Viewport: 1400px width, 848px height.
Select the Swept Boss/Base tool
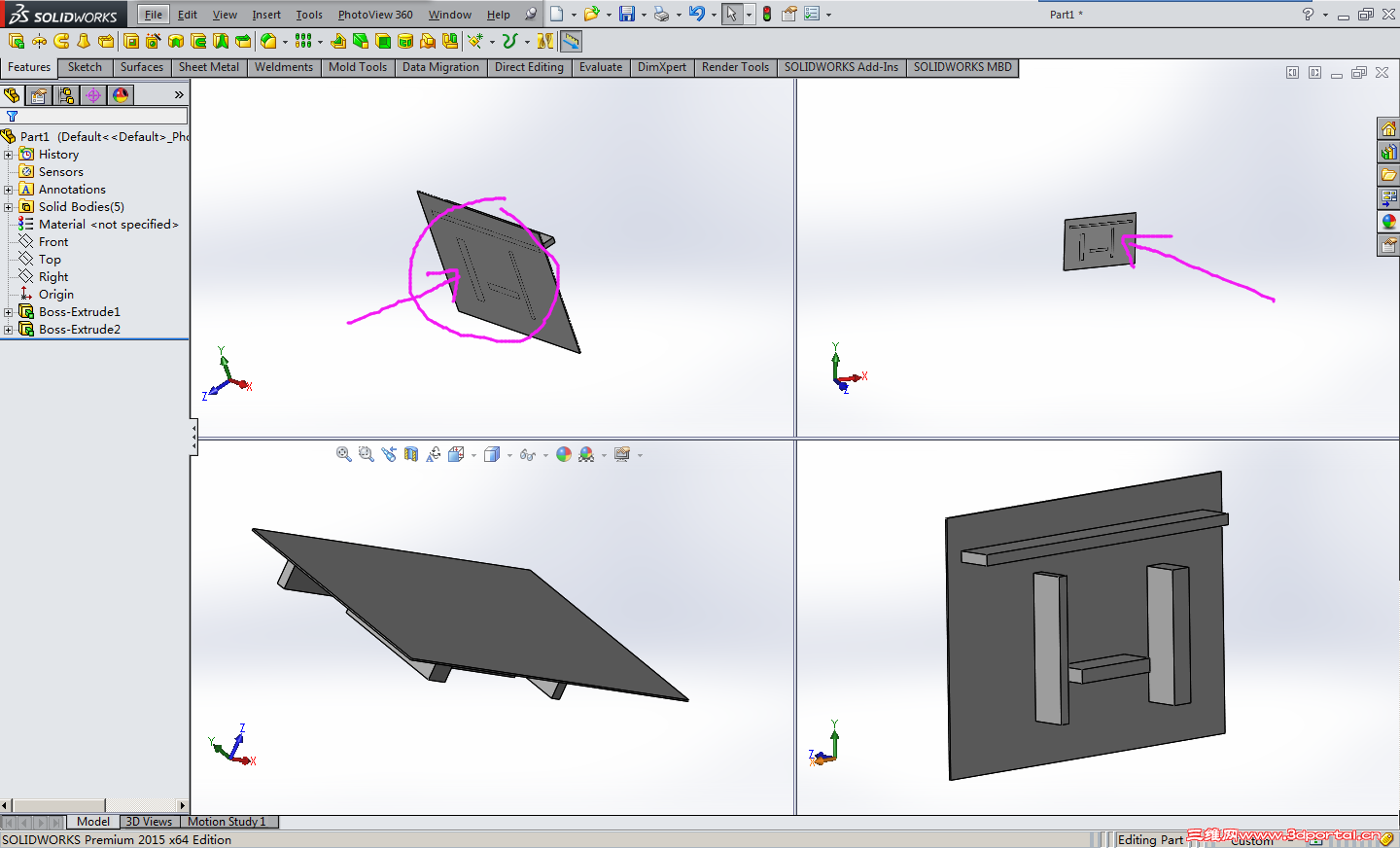tap(61, 41)
